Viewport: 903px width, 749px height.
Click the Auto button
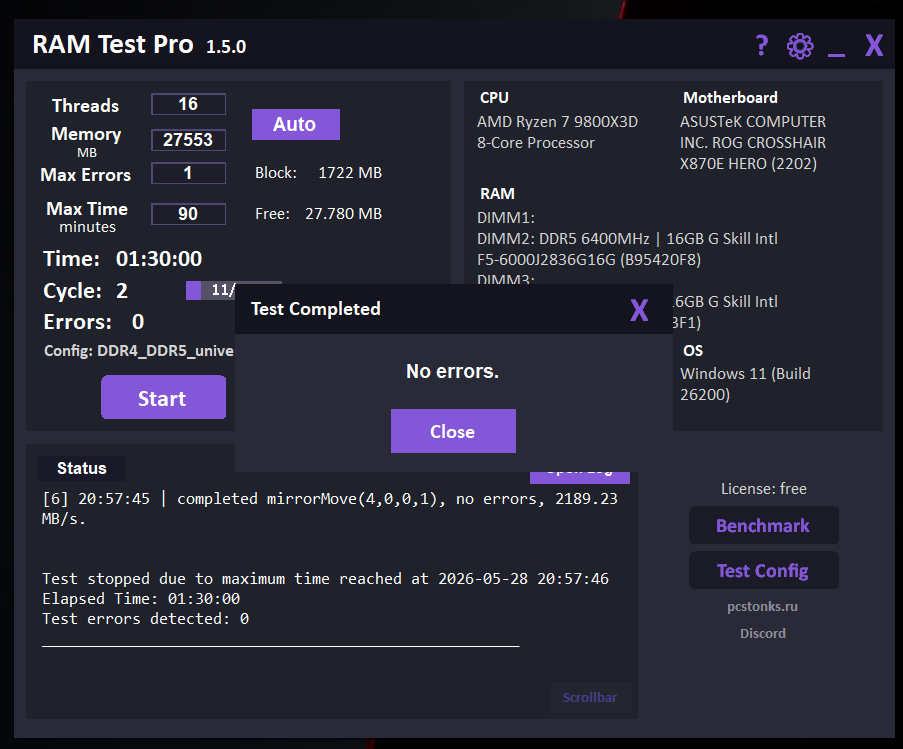coord(295,124)
